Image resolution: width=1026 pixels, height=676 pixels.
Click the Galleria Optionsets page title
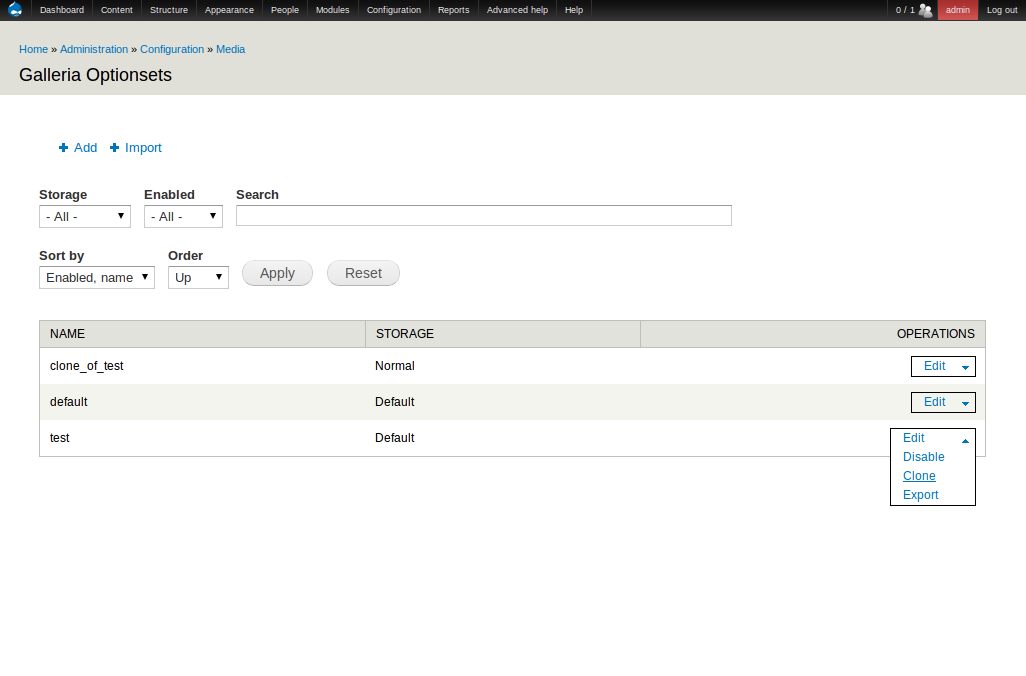96,75
